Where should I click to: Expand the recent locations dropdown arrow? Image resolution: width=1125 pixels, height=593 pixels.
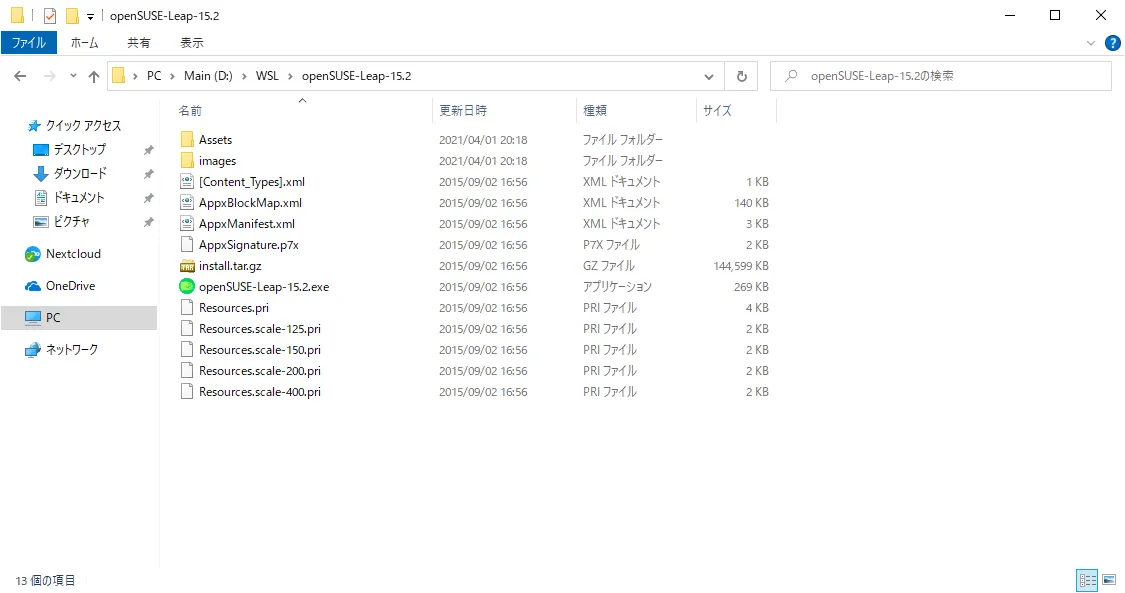(73, 76)
